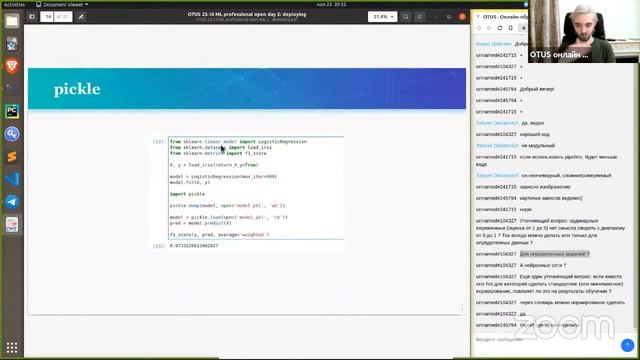
Task: Open the Activities overview
Action: coord(14,4)
